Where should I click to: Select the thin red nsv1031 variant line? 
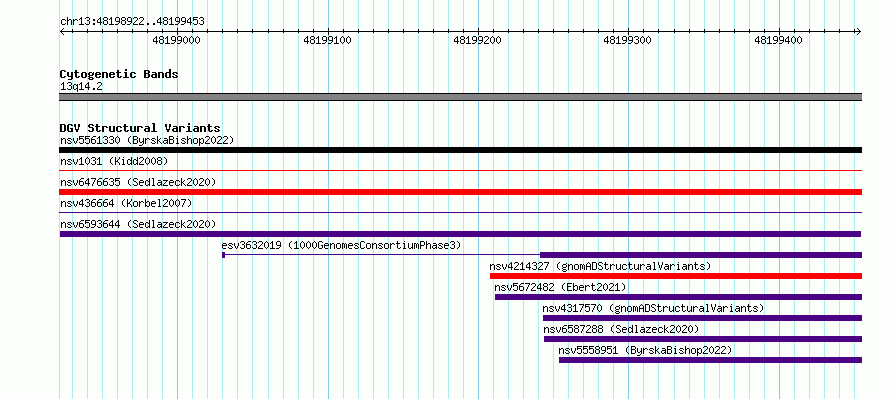pos(461,170)
